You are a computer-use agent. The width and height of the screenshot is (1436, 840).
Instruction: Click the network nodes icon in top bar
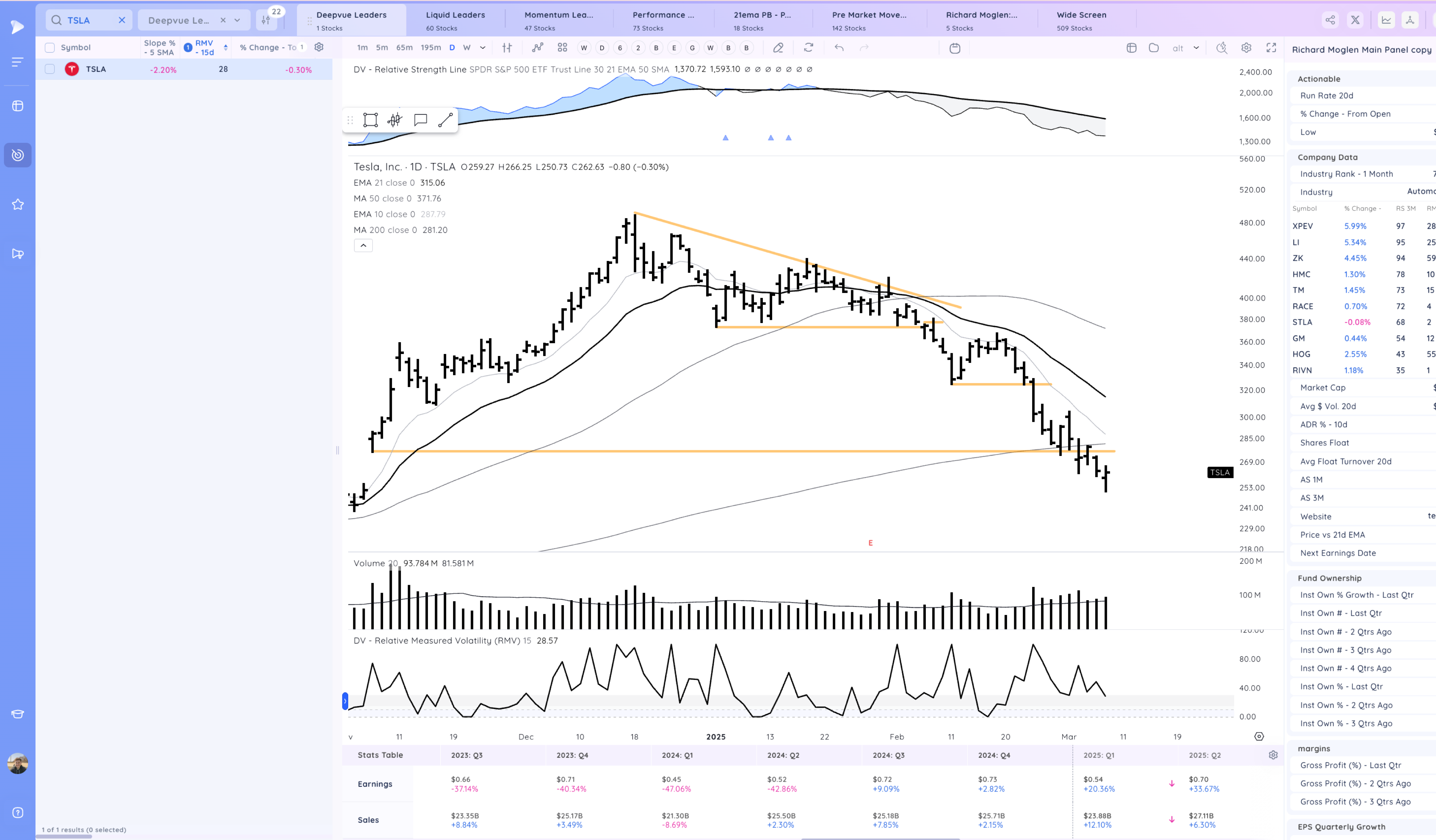click(1410, 20)
